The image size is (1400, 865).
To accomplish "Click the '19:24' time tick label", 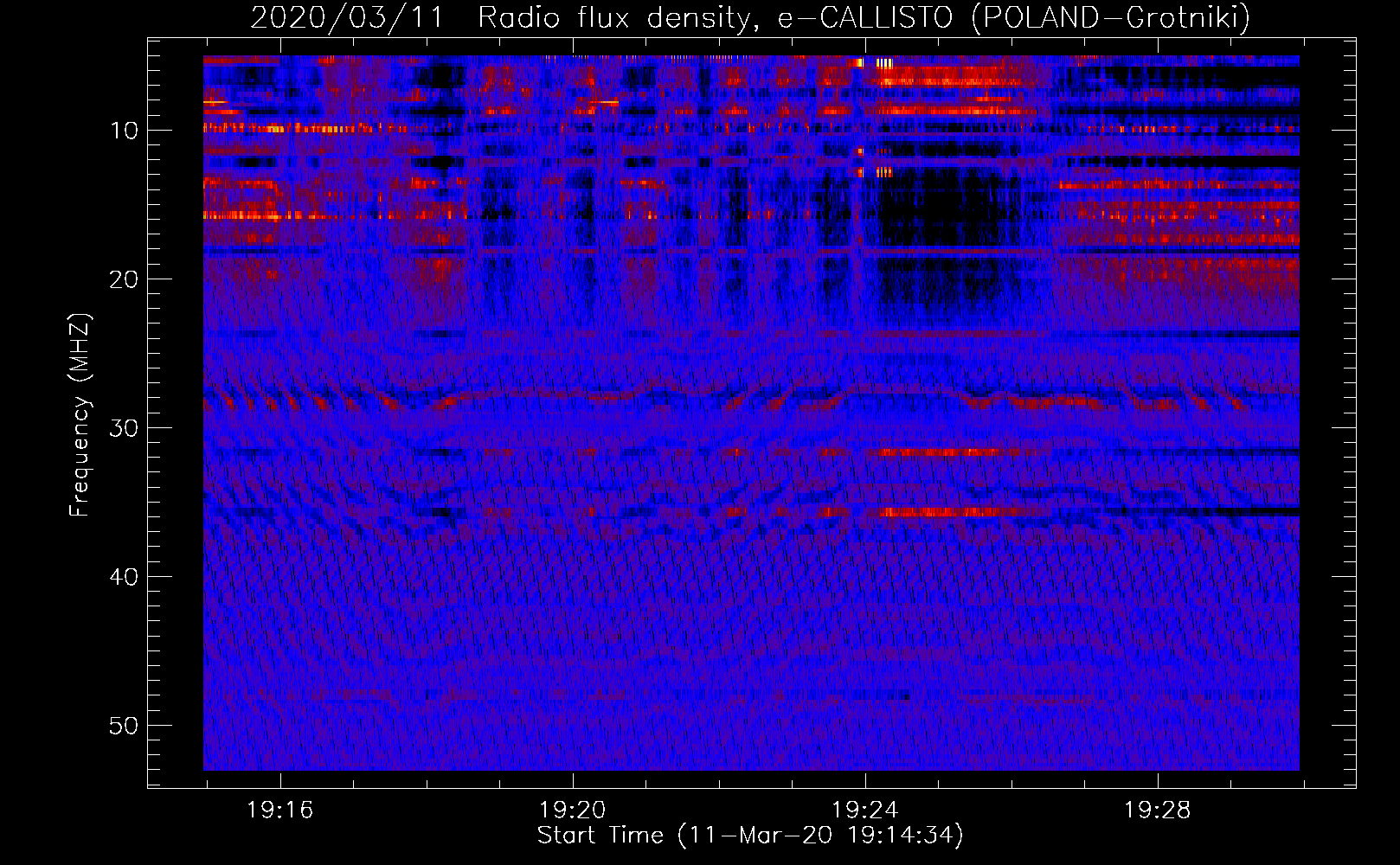I will point(864,811).
